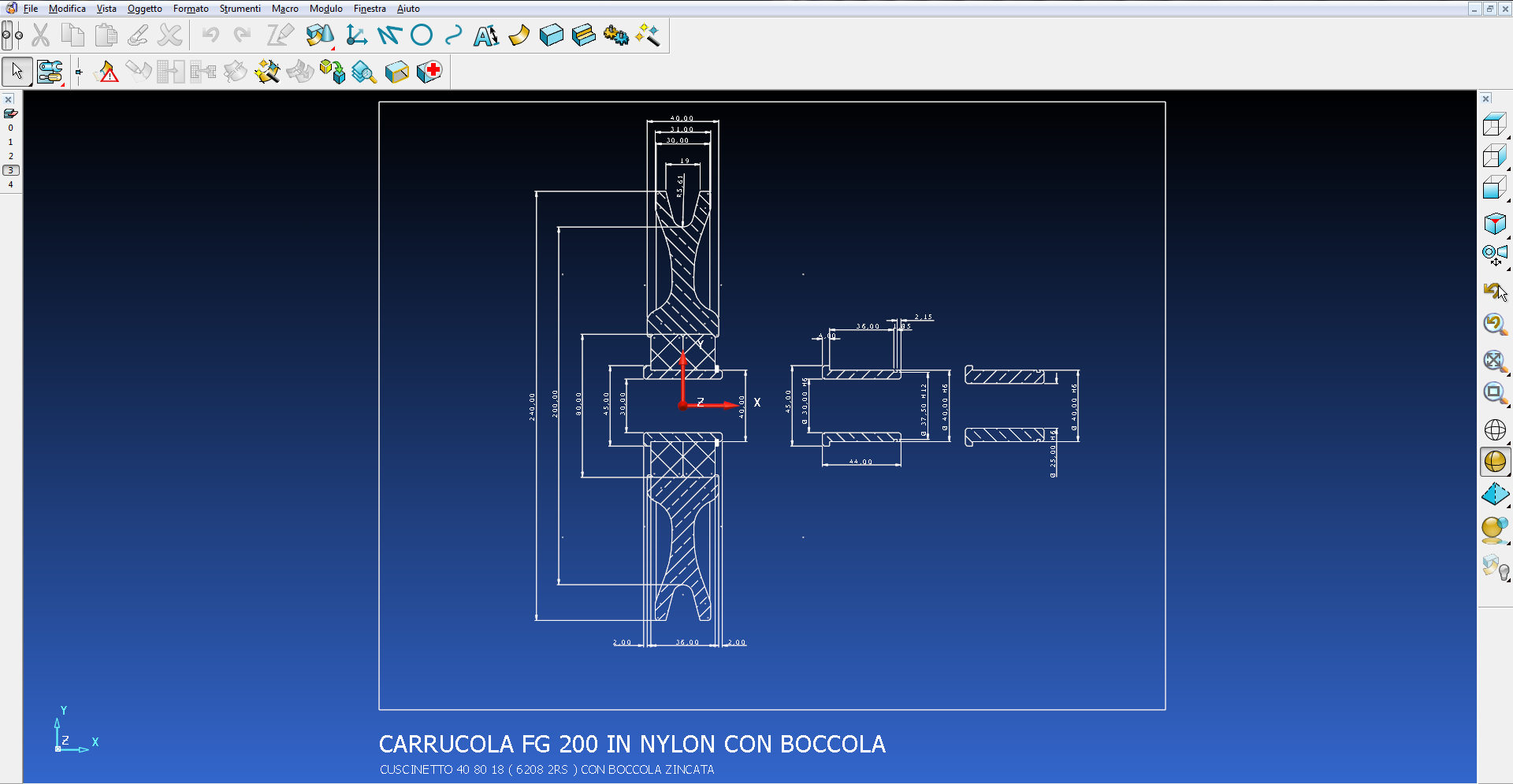This screenshot has width=1513, height=784.
Task: Open the Finestra menu
Action: pyautogui.click(x=370, y=9)
